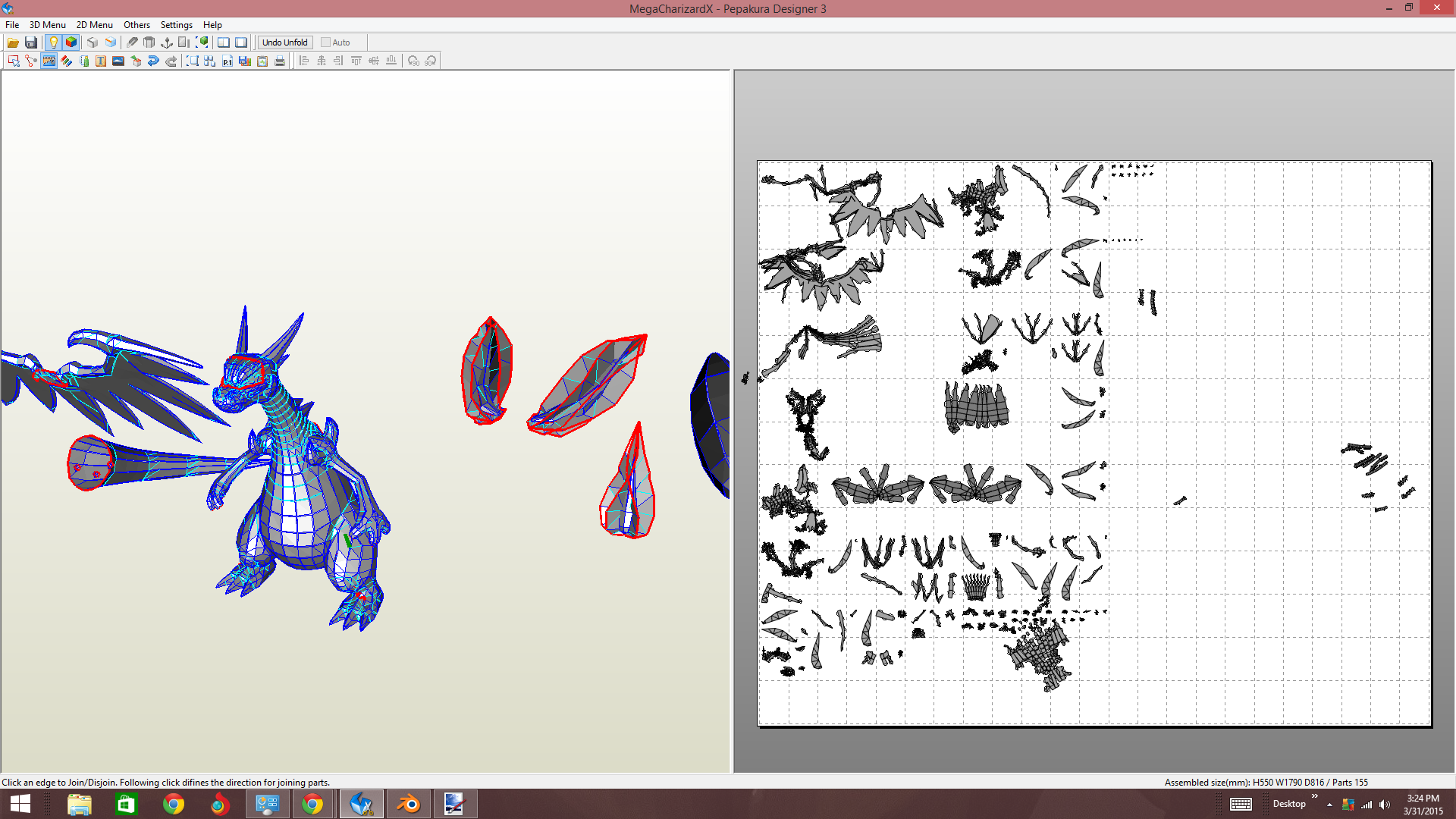Open Blender from the taskbar
Image resolution: width=1456 pixels, height=819 pixels.
(408, 804)
